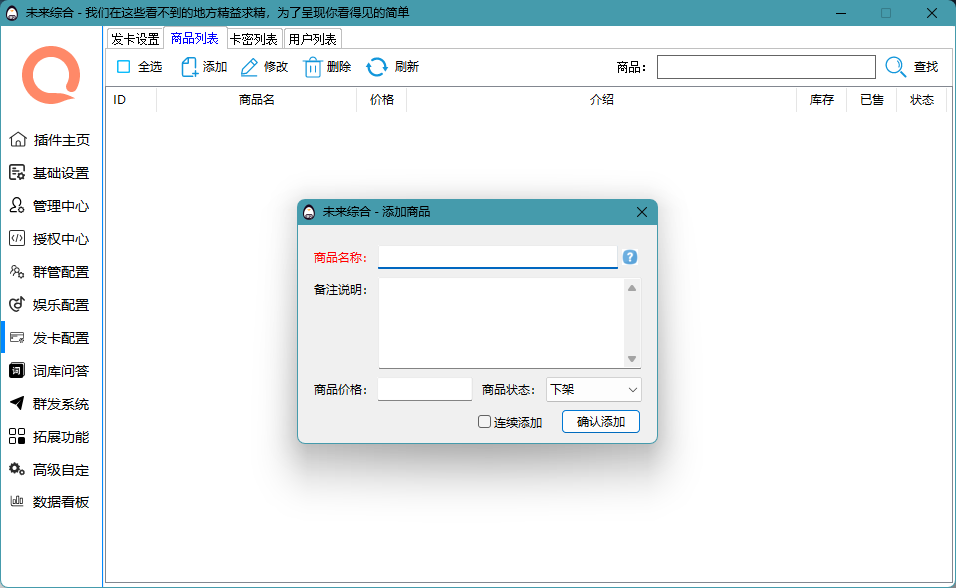Viewport: 956px width, 588px height.
Task: Enable the 连续添加 continuous add option
Action: 484,421
